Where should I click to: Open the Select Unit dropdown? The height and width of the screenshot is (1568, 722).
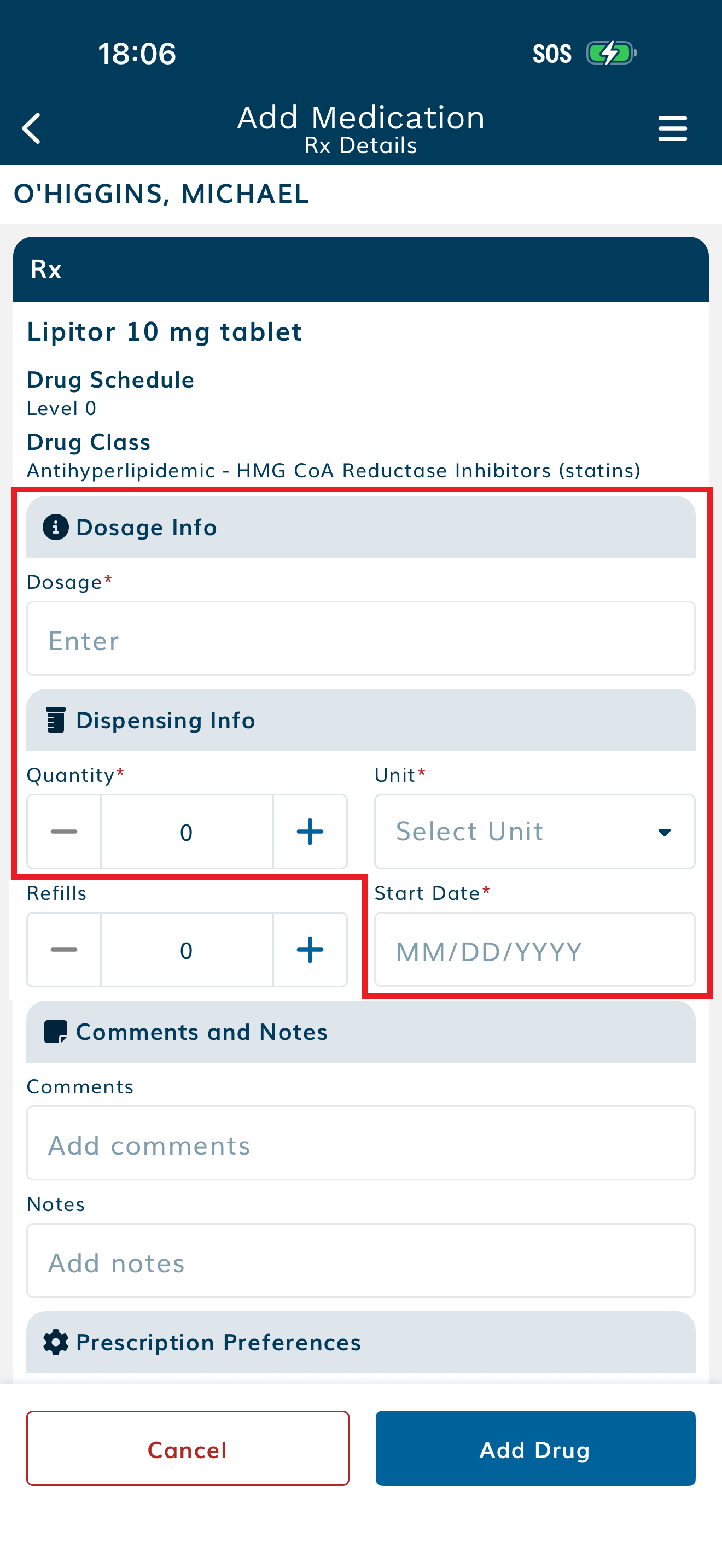click(x=534, y=832)
